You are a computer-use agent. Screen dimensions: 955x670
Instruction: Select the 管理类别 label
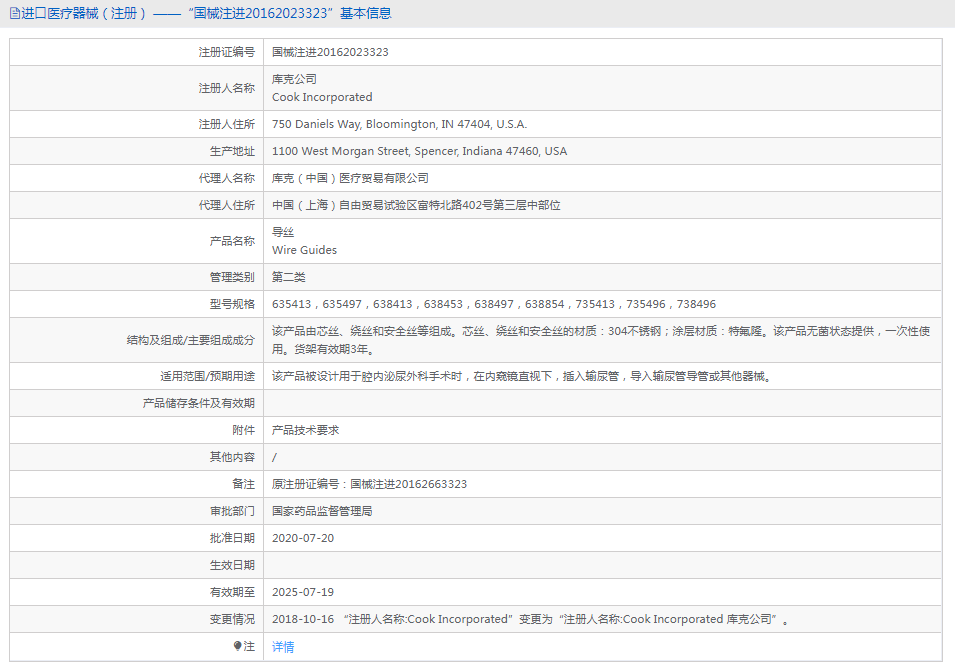(x=232, y=277)
